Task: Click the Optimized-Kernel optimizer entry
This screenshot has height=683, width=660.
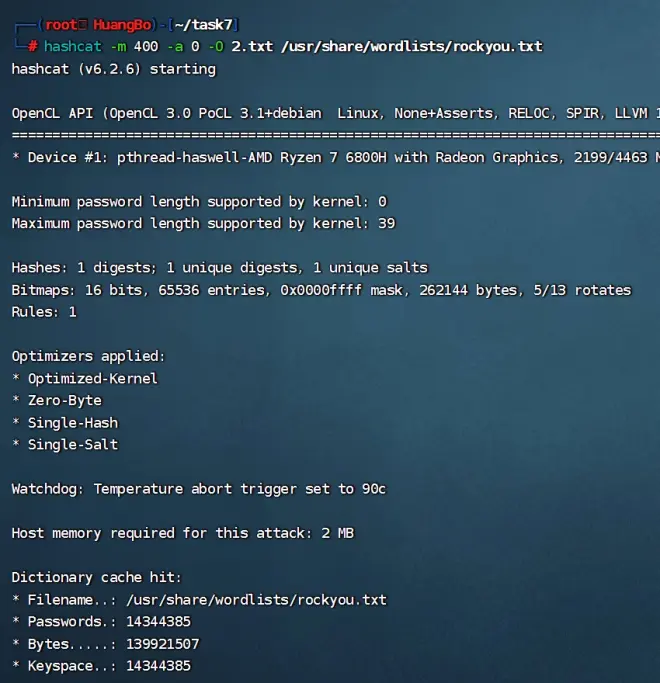Action: tap(92, 378)
